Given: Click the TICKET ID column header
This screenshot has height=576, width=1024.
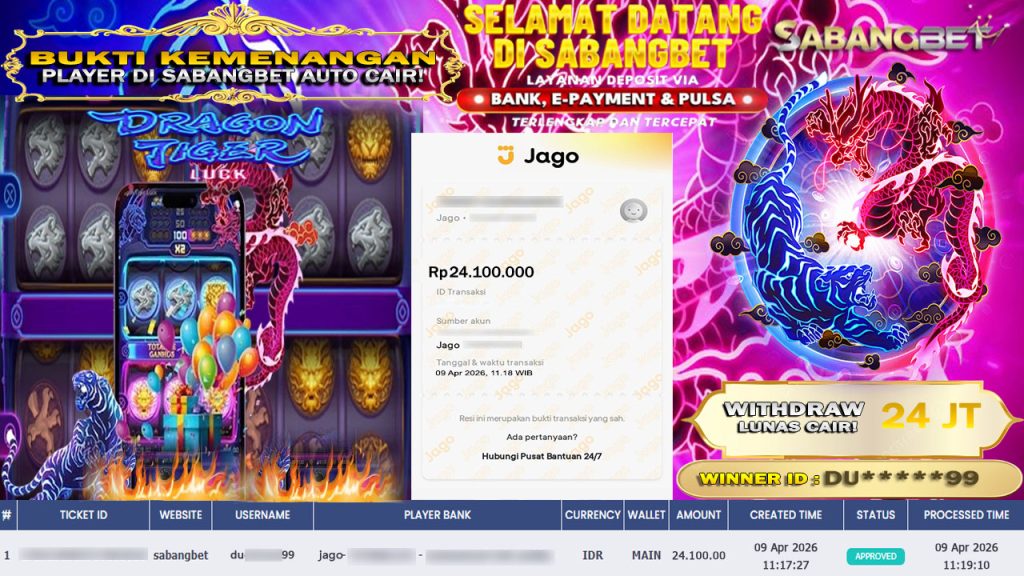Looking at the screenshot, I should click(84, 515).
